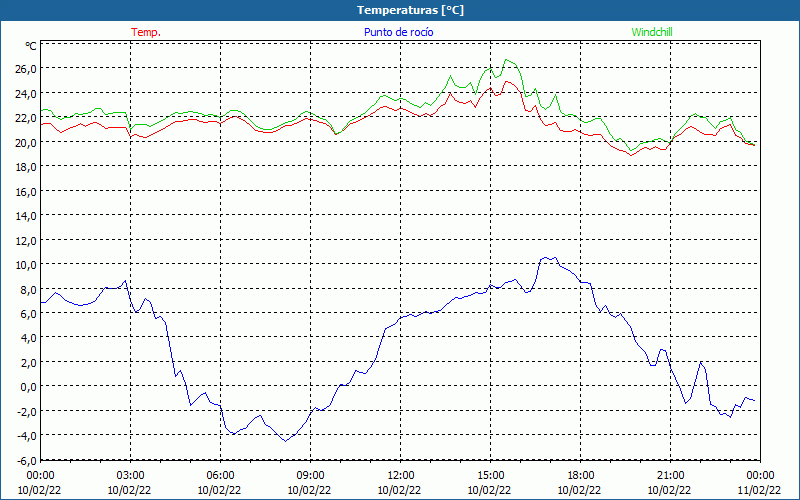Click the '10/02/22' date beneath 09:00
Image resolution: width=800 pixels, height=500 pixels.
[310, 490]
